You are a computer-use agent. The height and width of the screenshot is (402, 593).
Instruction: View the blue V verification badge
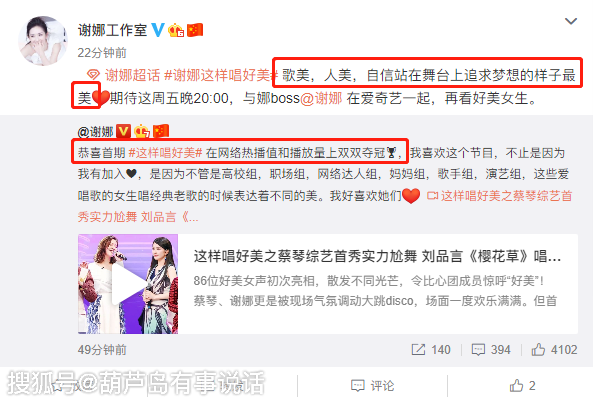pyautogui.click(x=158, y=30)
